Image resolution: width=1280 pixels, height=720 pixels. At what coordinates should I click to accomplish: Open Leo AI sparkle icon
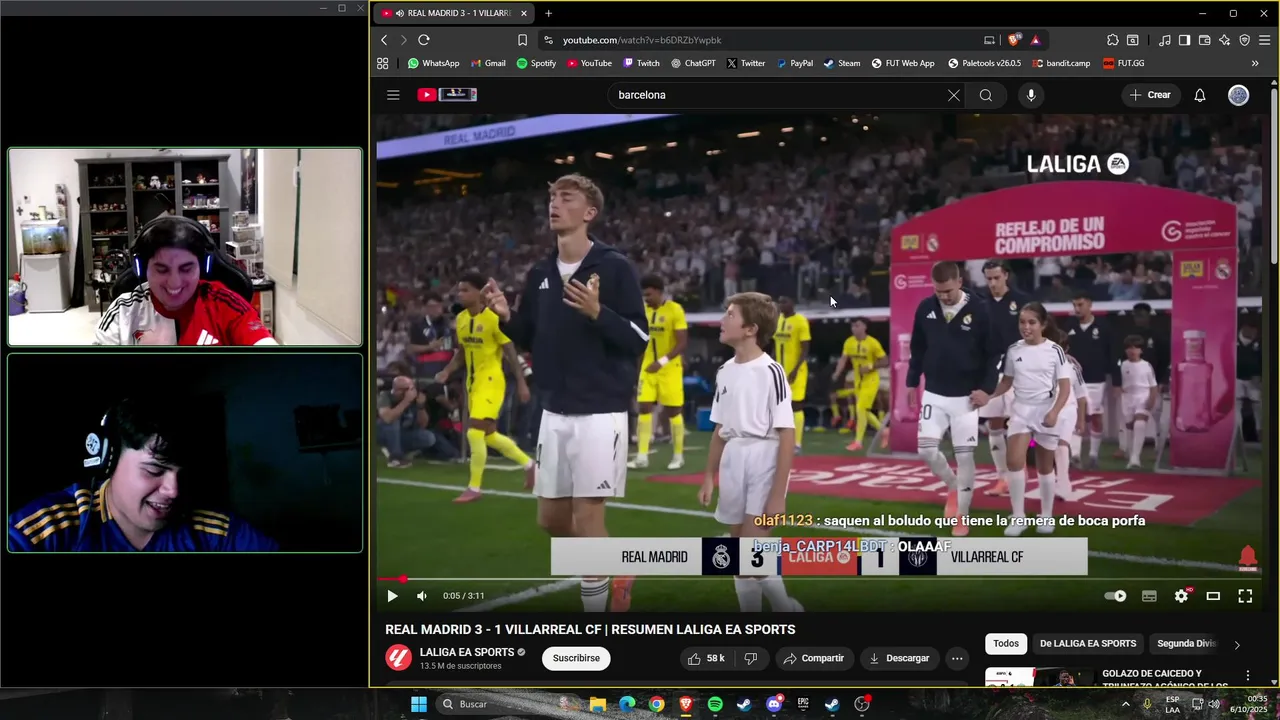[x=1224, y=40]
